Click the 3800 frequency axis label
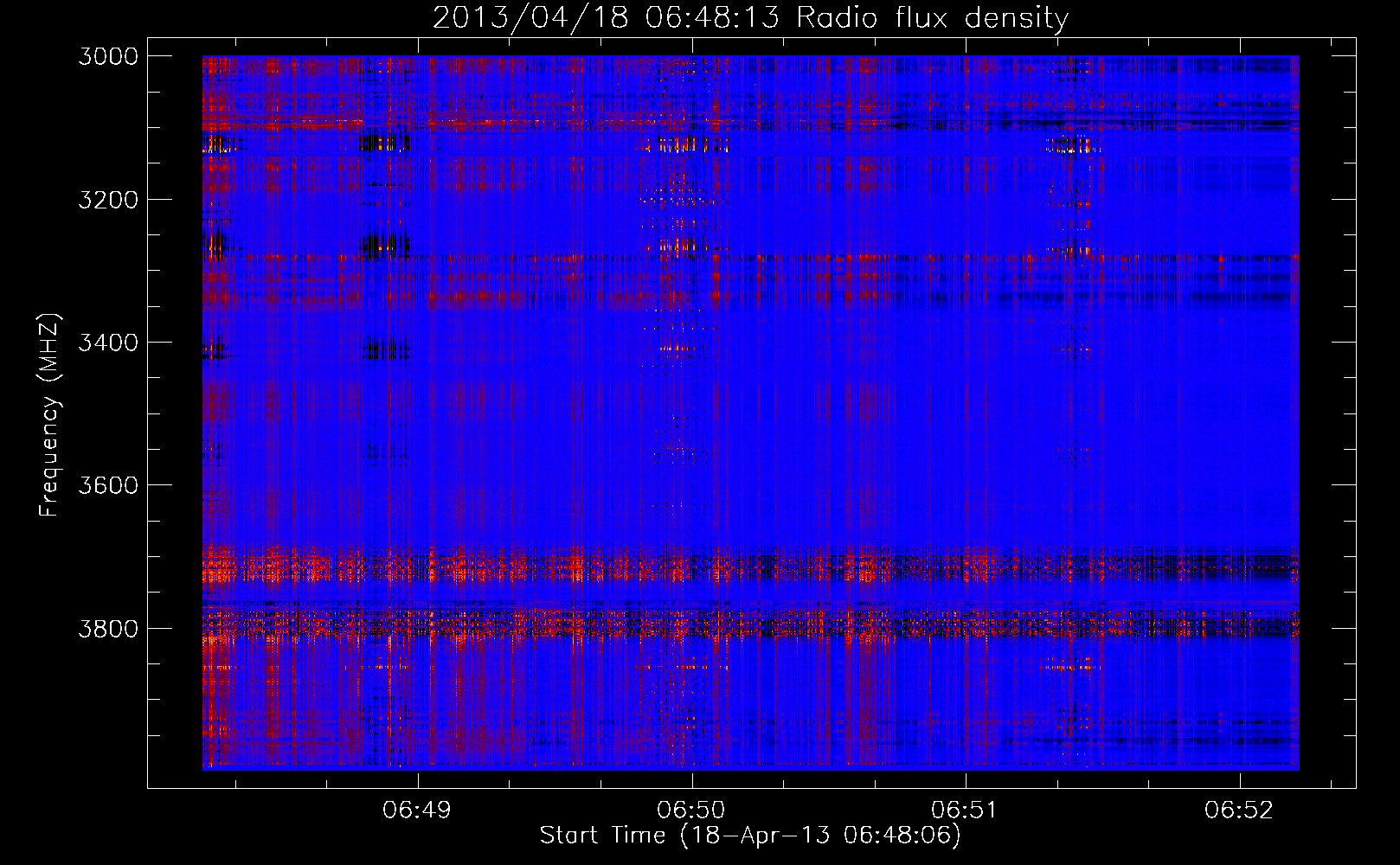Image resolution: width=1400 pixels, height=865 pixels. tap(108, 628)
